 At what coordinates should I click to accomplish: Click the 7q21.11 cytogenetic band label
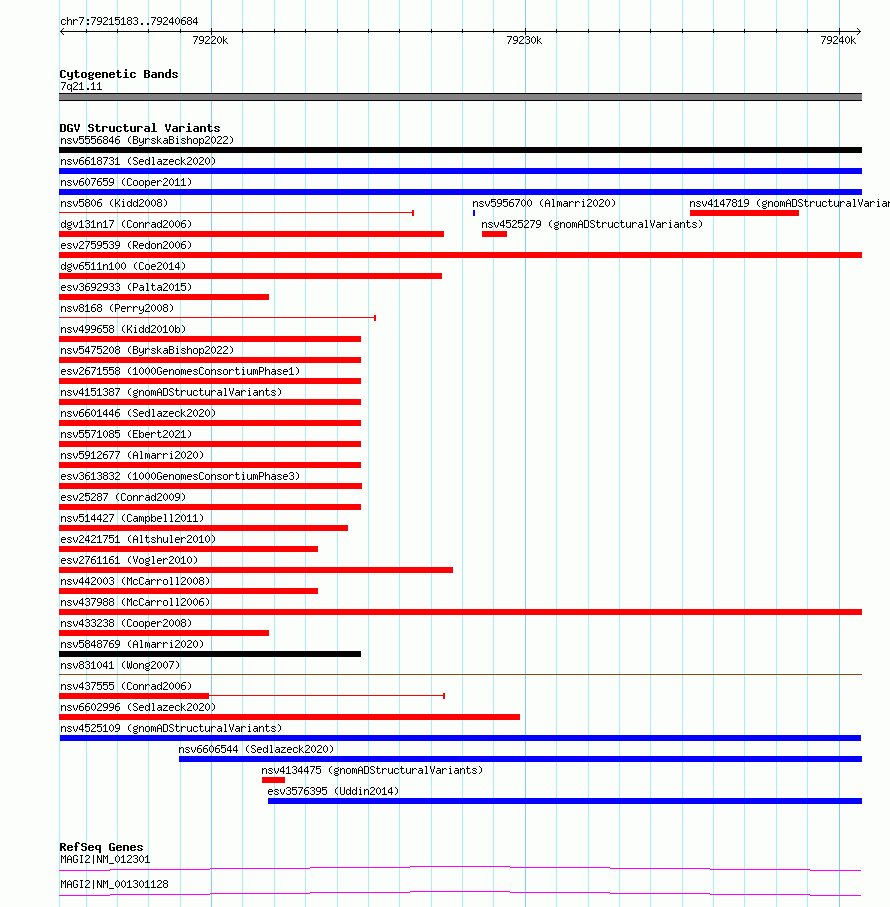[81, 87]
